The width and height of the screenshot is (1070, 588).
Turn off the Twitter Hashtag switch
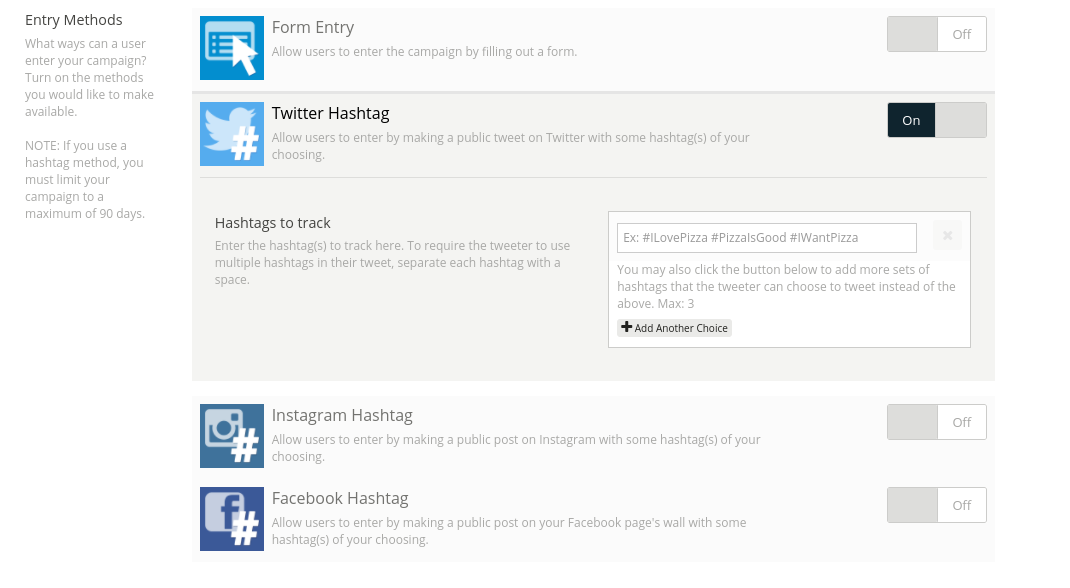coord(936,120)
